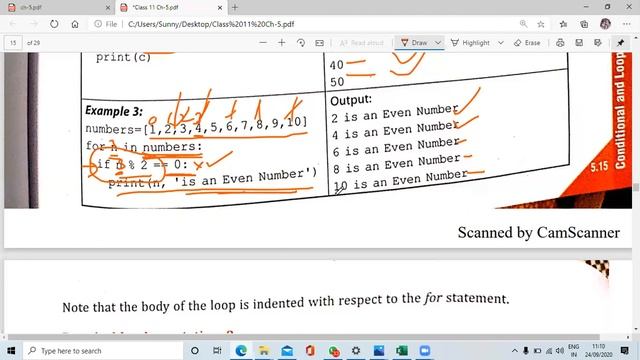Select the Erase tool
This screenshot has height=360, width=640.
pos(527,42)
